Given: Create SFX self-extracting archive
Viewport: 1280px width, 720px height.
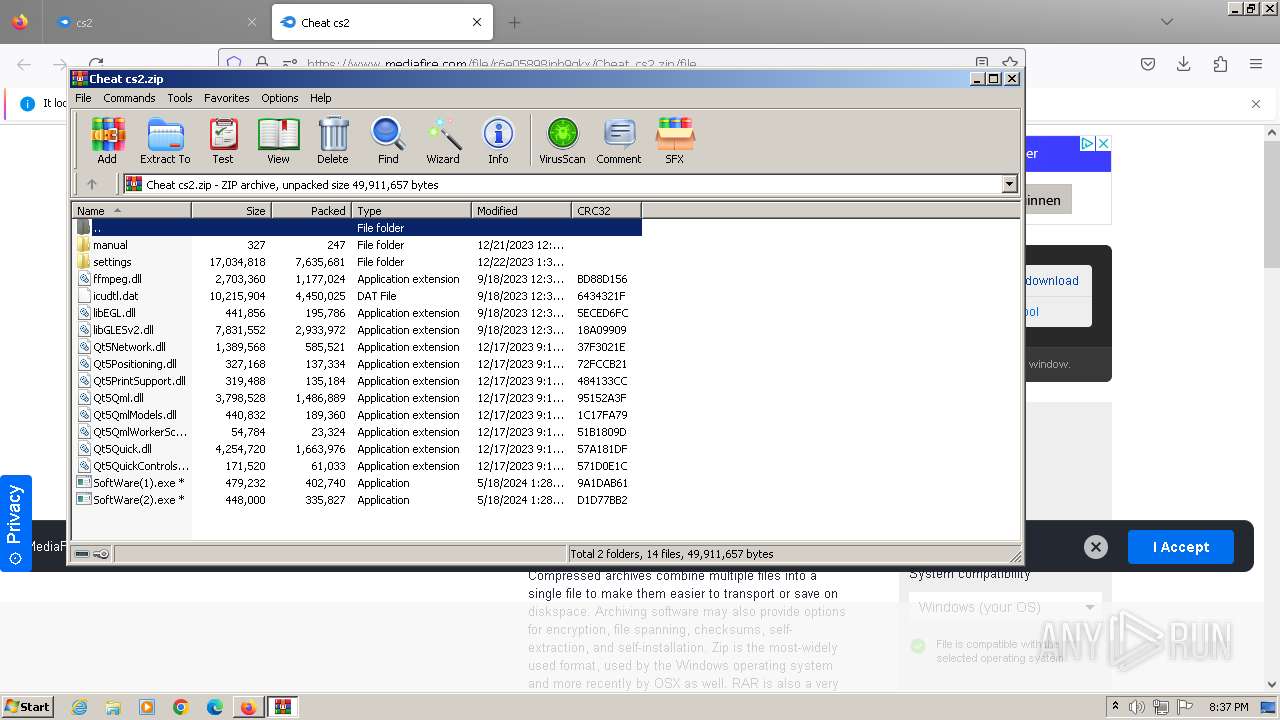Looking at the screenshot, I should point(675,141).
